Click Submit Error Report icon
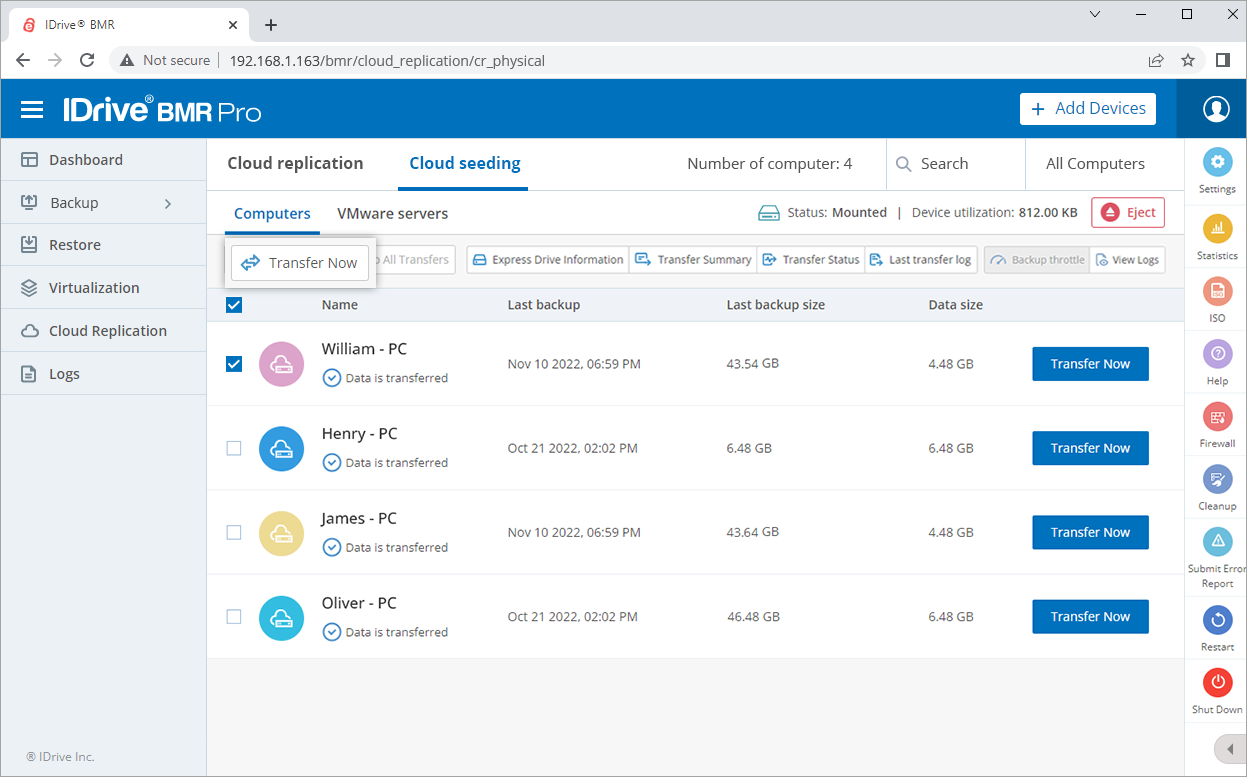 click(1217, 541)
